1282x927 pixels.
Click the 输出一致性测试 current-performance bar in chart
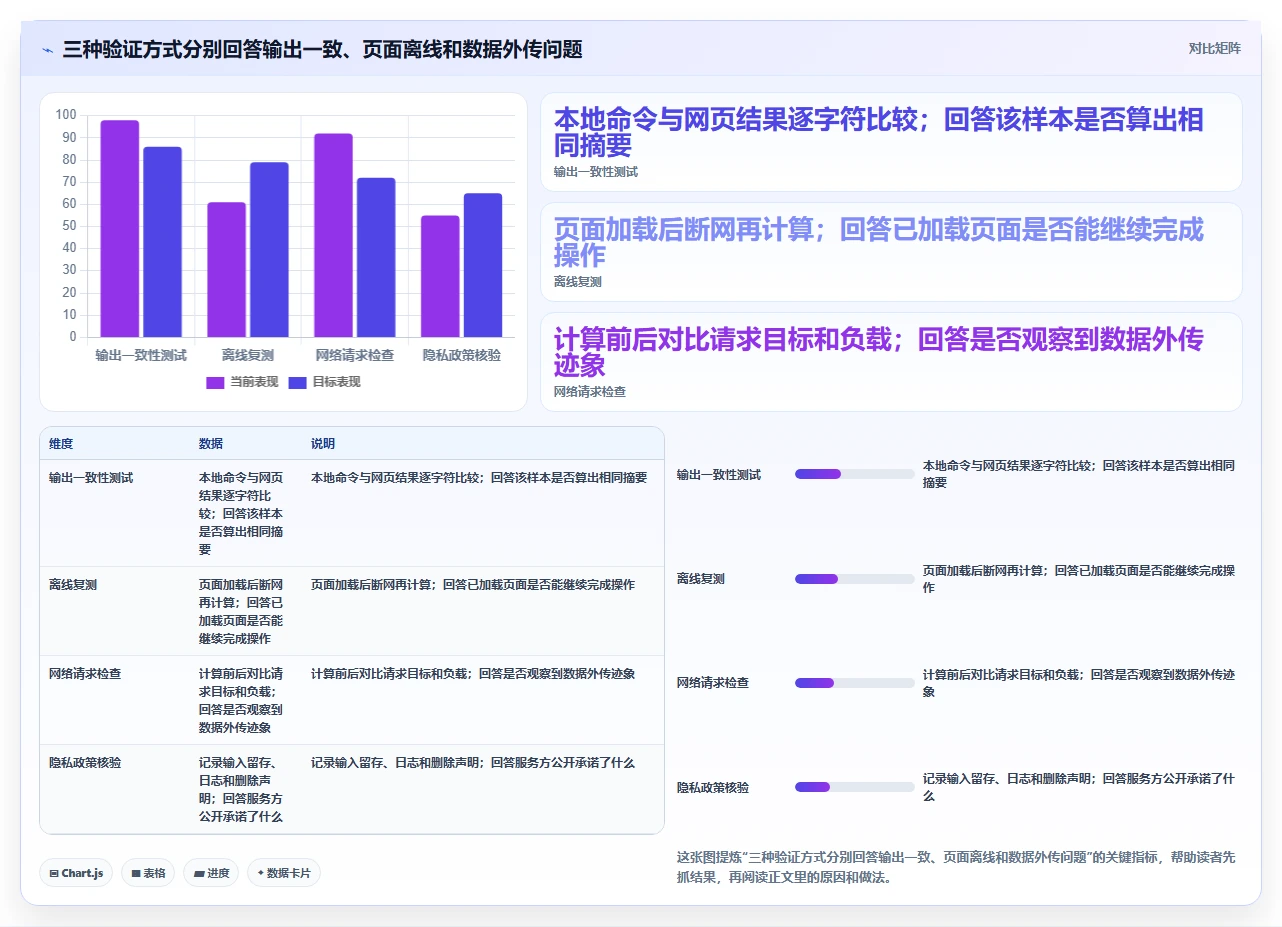pos(120,229)
